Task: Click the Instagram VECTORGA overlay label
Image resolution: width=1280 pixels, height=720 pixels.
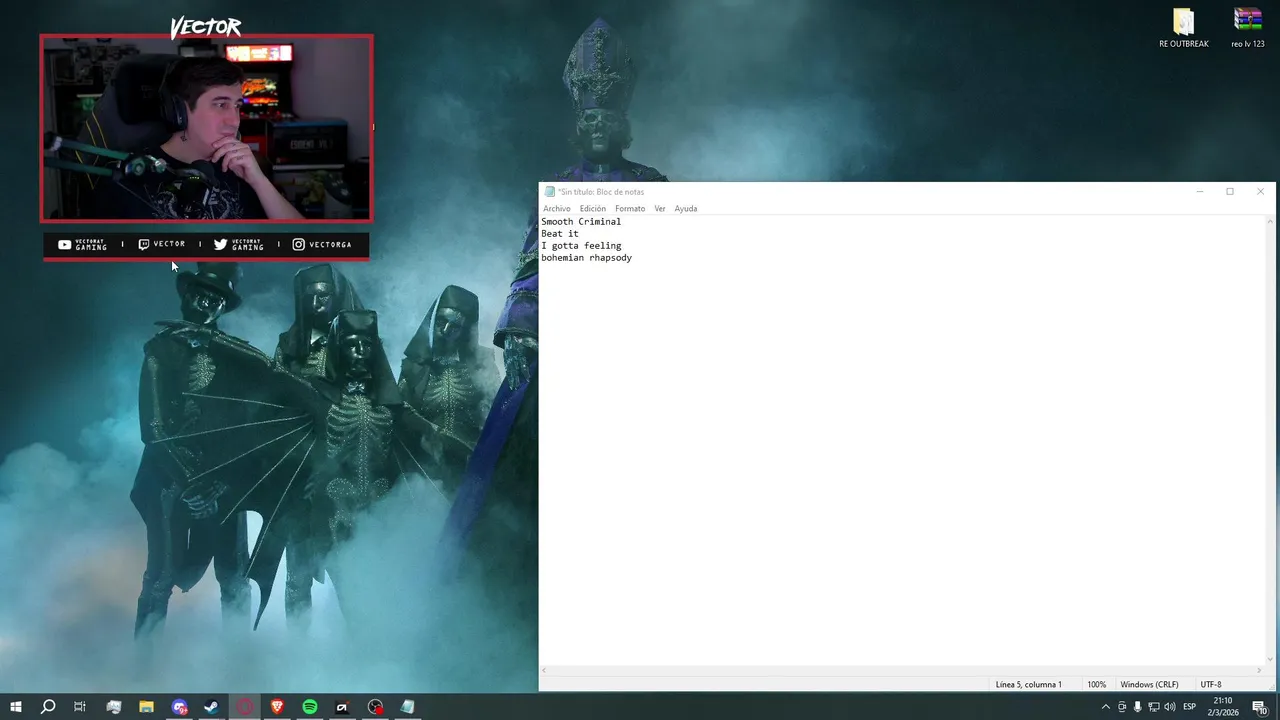Action: click(322, 244)
